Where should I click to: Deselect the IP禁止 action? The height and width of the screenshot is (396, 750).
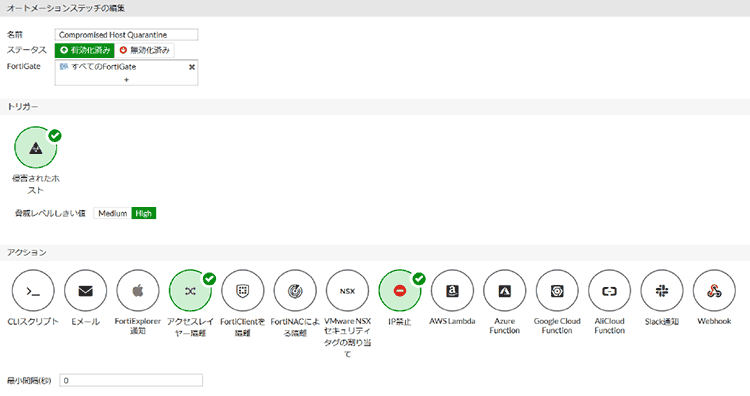(400, 291)
